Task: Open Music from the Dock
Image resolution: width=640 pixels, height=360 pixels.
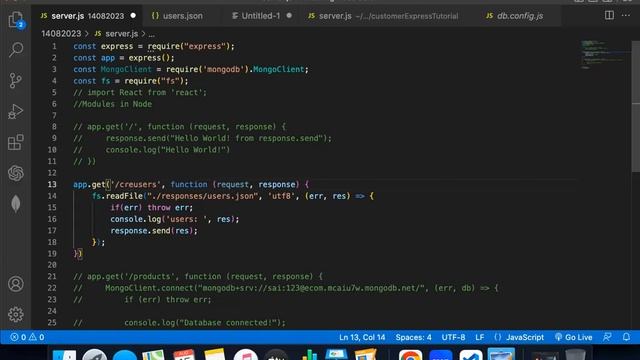Action: point(246,355)
